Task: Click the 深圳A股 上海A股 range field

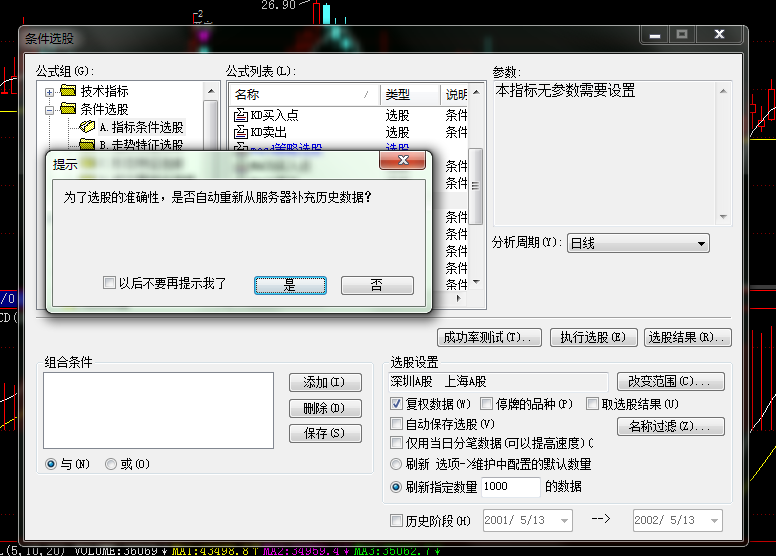Action: coord(498,381)
